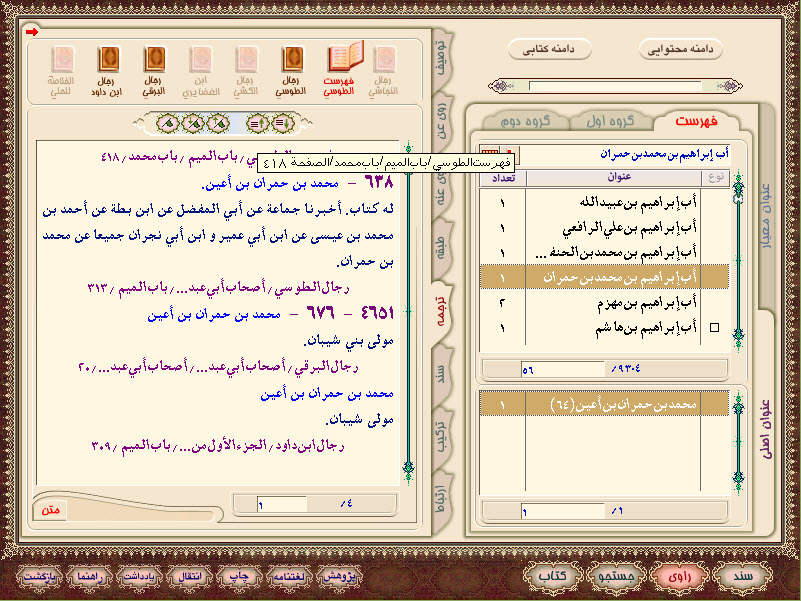Click the red arrow in the text panel corner

pyautogui.click(x=32, y=32)
